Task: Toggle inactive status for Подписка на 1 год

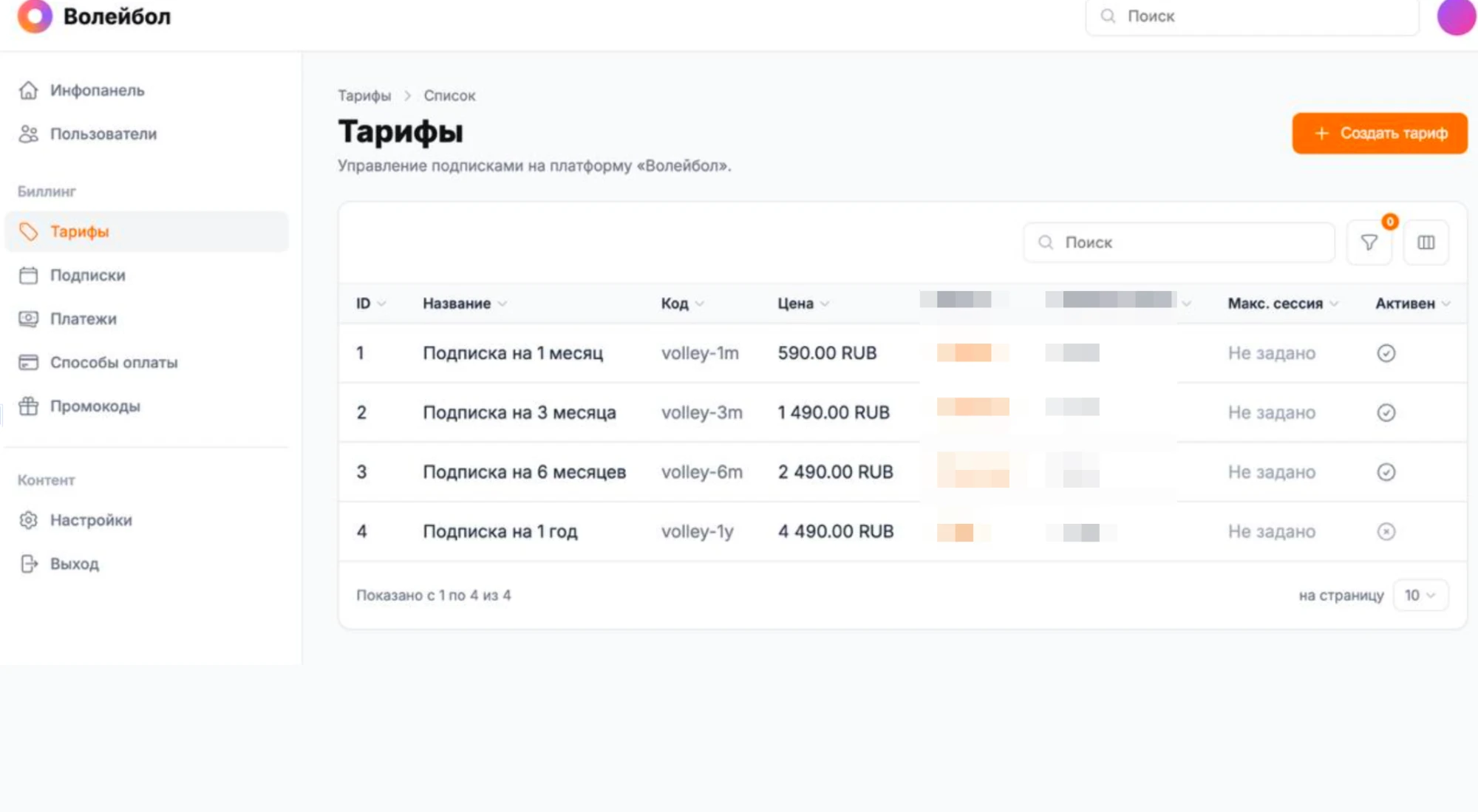Action: tap(1386, 531)
